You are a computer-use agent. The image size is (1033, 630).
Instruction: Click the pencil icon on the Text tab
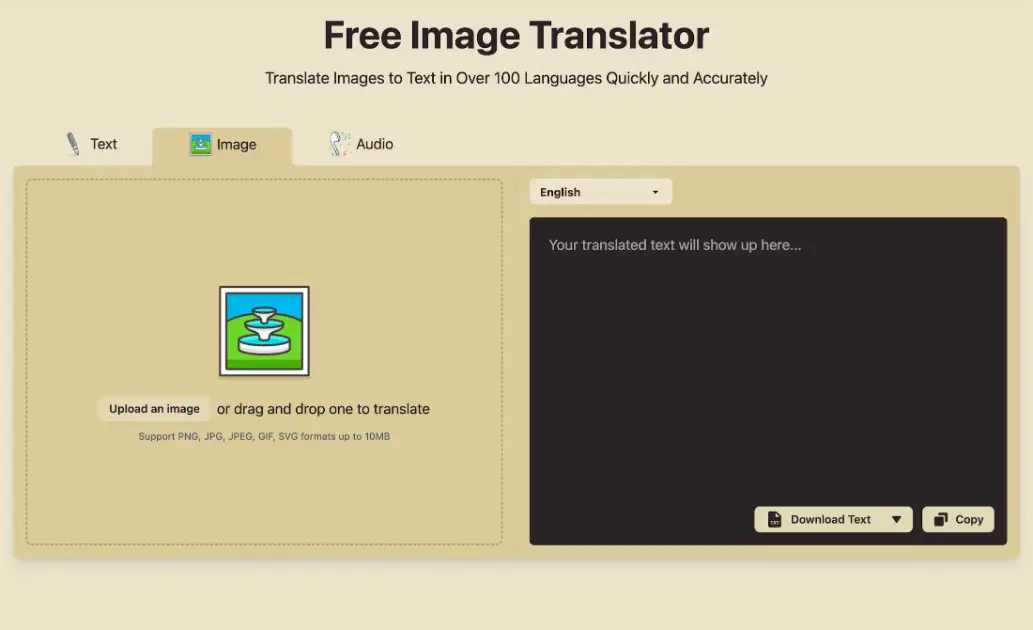pyautogui.click(x=71, y=143)
